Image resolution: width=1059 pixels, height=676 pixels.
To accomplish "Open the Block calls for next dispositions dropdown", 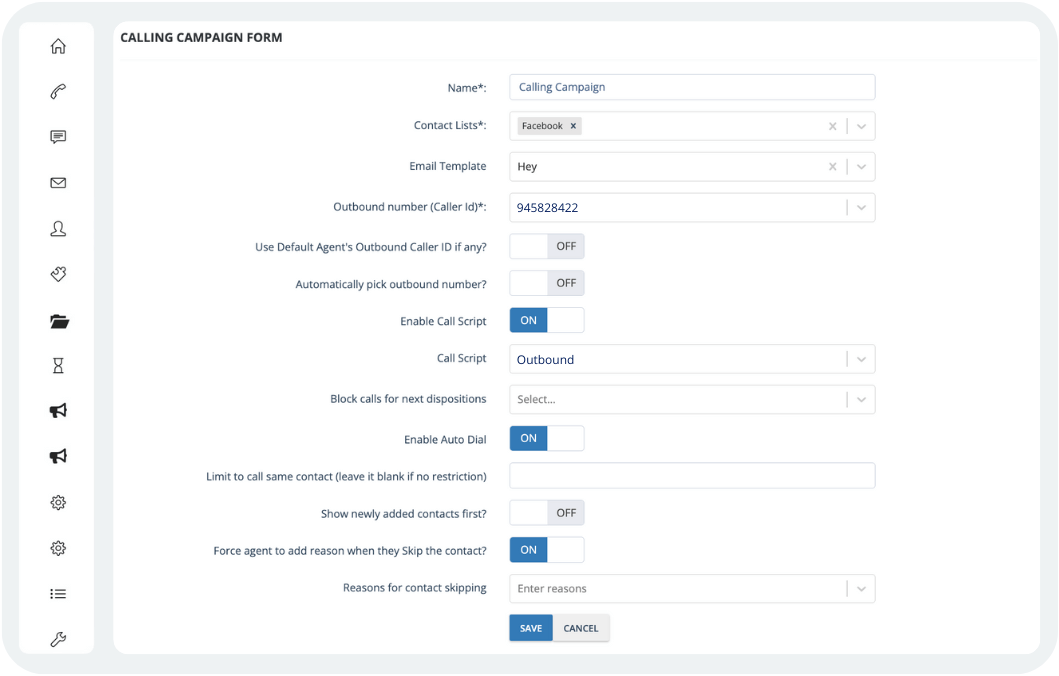I will pos(862,399).
